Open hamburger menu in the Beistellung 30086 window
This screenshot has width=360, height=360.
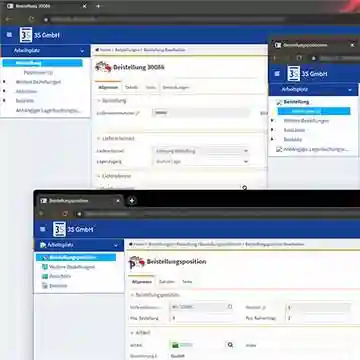[9, 35]
